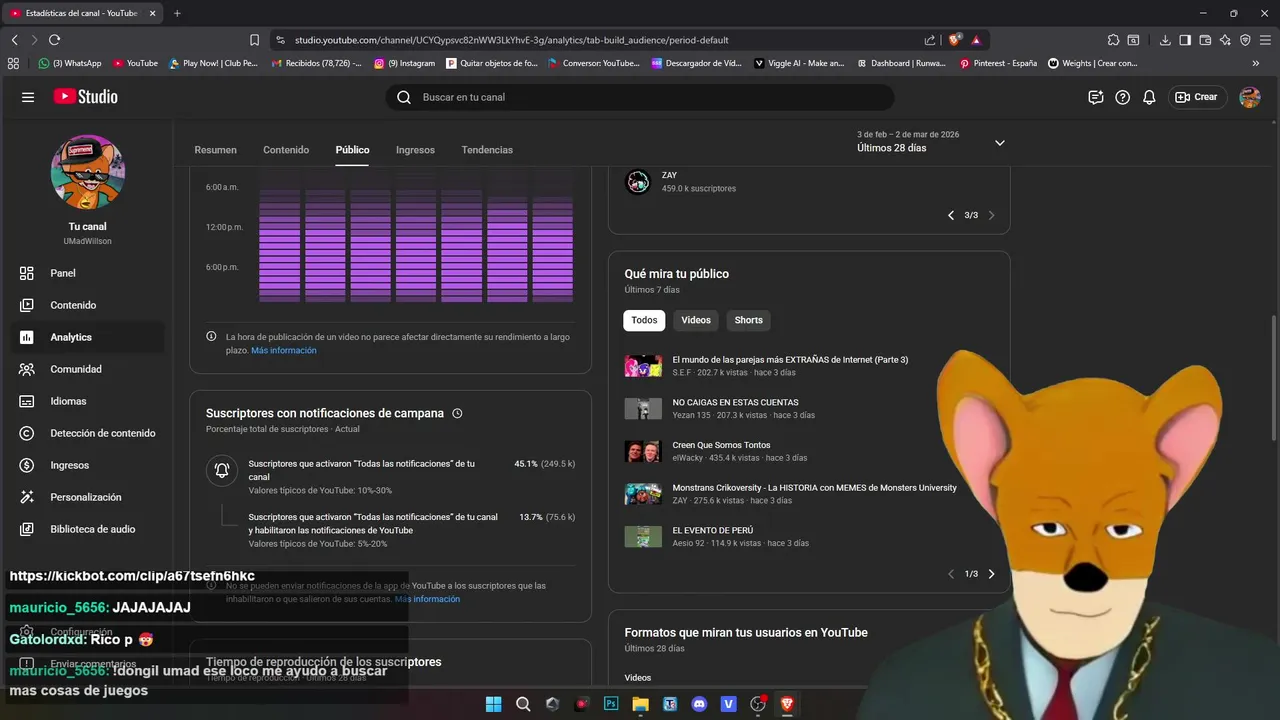Click the info icon next to campana title

point(457,413)
